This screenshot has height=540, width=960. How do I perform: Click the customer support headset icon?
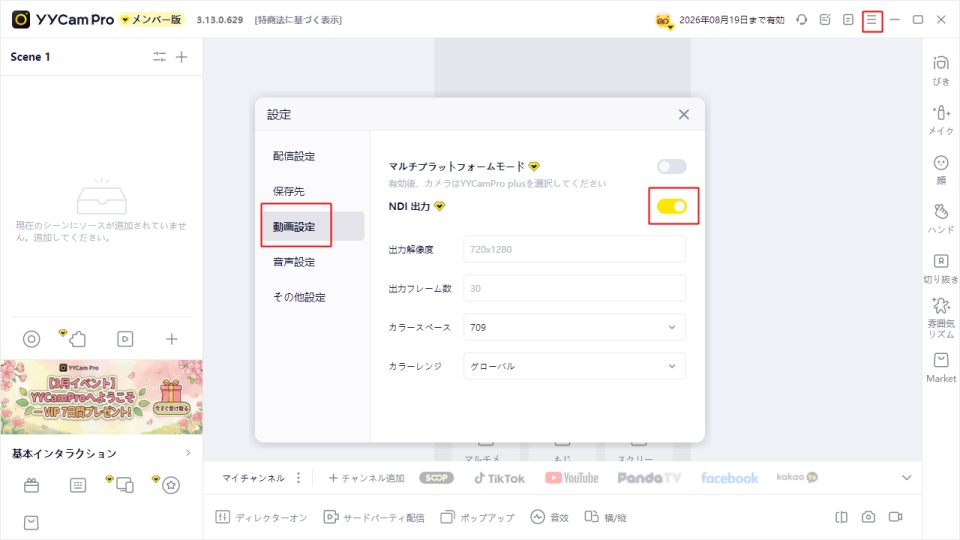pos(801,20)
